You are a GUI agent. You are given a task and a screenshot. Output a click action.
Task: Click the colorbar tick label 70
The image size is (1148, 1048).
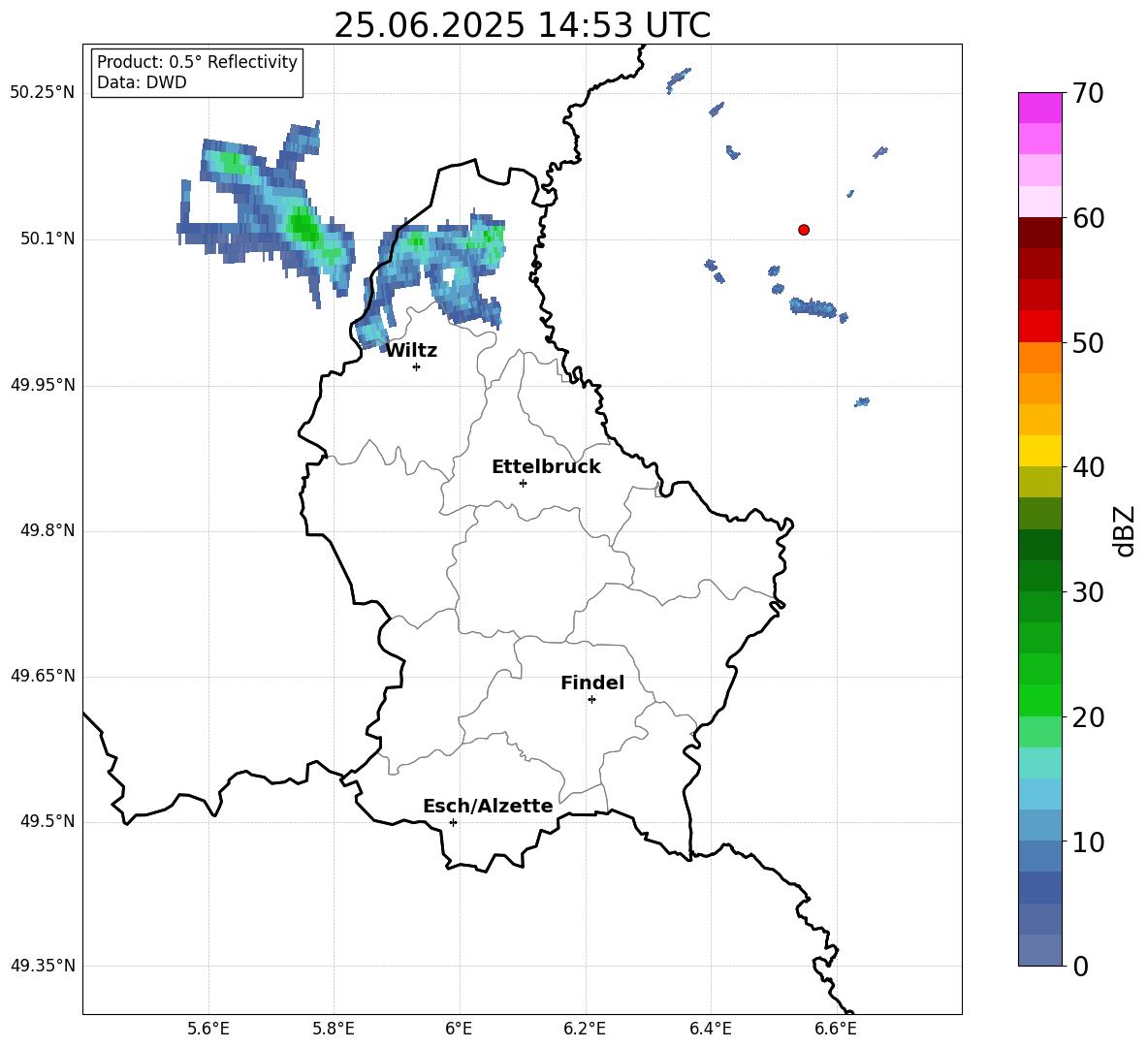[1088, 94]
